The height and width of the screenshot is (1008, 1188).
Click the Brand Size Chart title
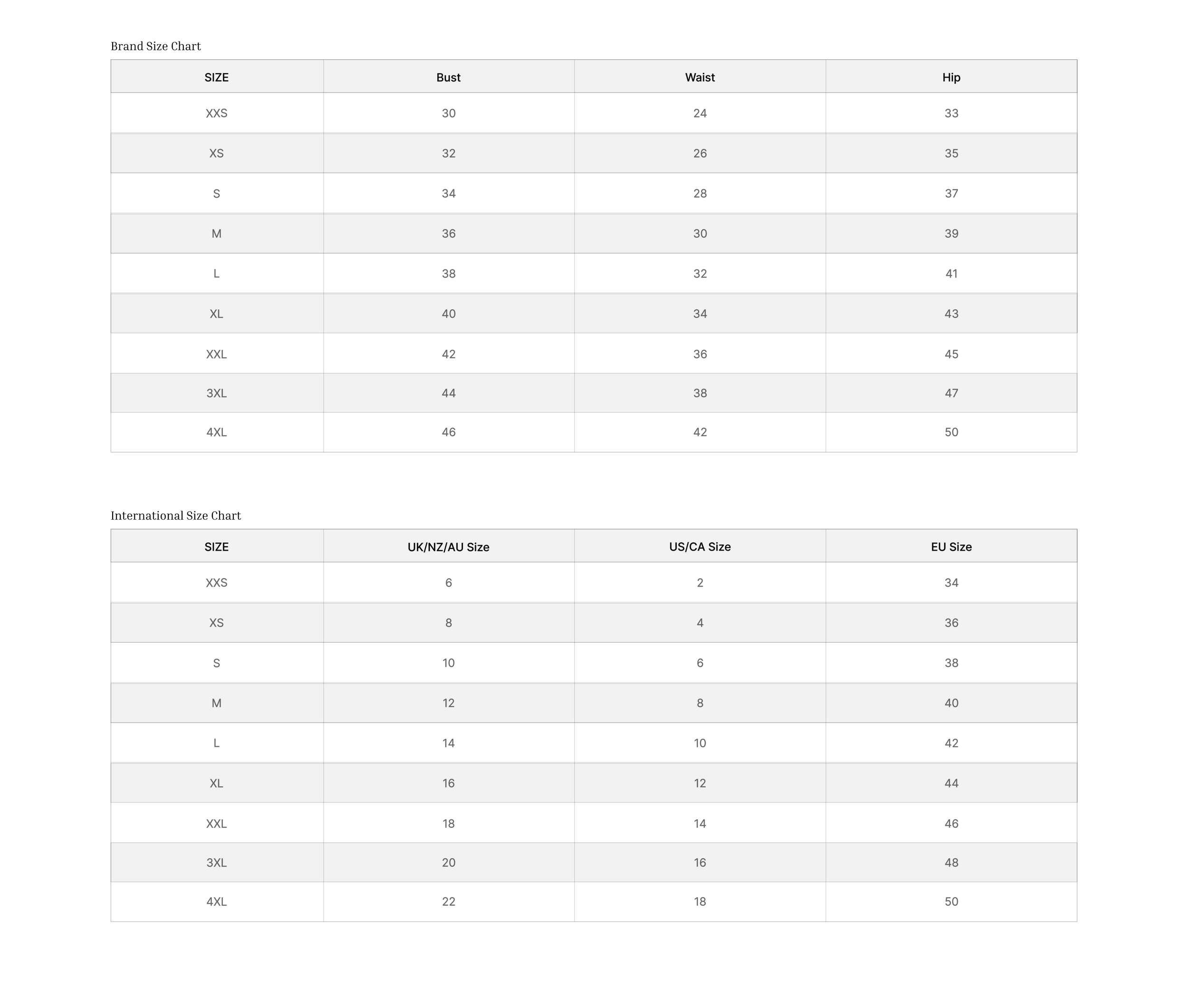coord(155,46)
